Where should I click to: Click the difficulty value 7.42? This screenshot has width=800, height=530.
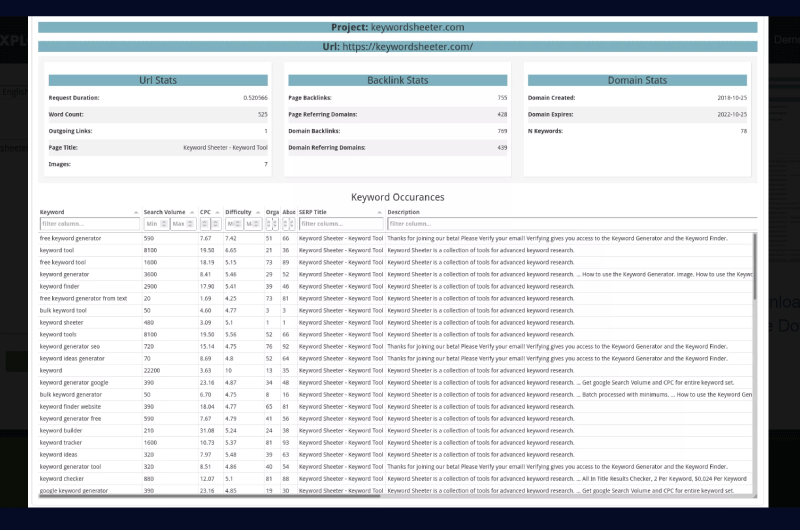pyautogui.click(x=231, y=238)
